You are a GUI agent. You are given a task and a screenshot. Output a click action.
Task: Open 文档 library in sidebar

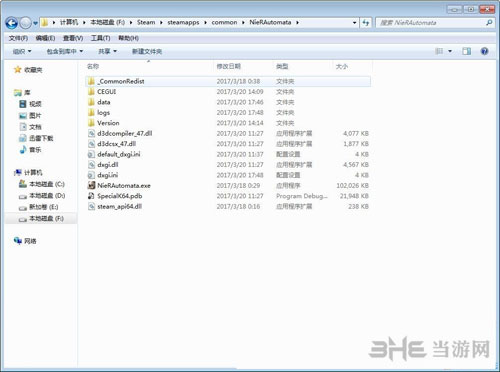click(x=31, y=127)
